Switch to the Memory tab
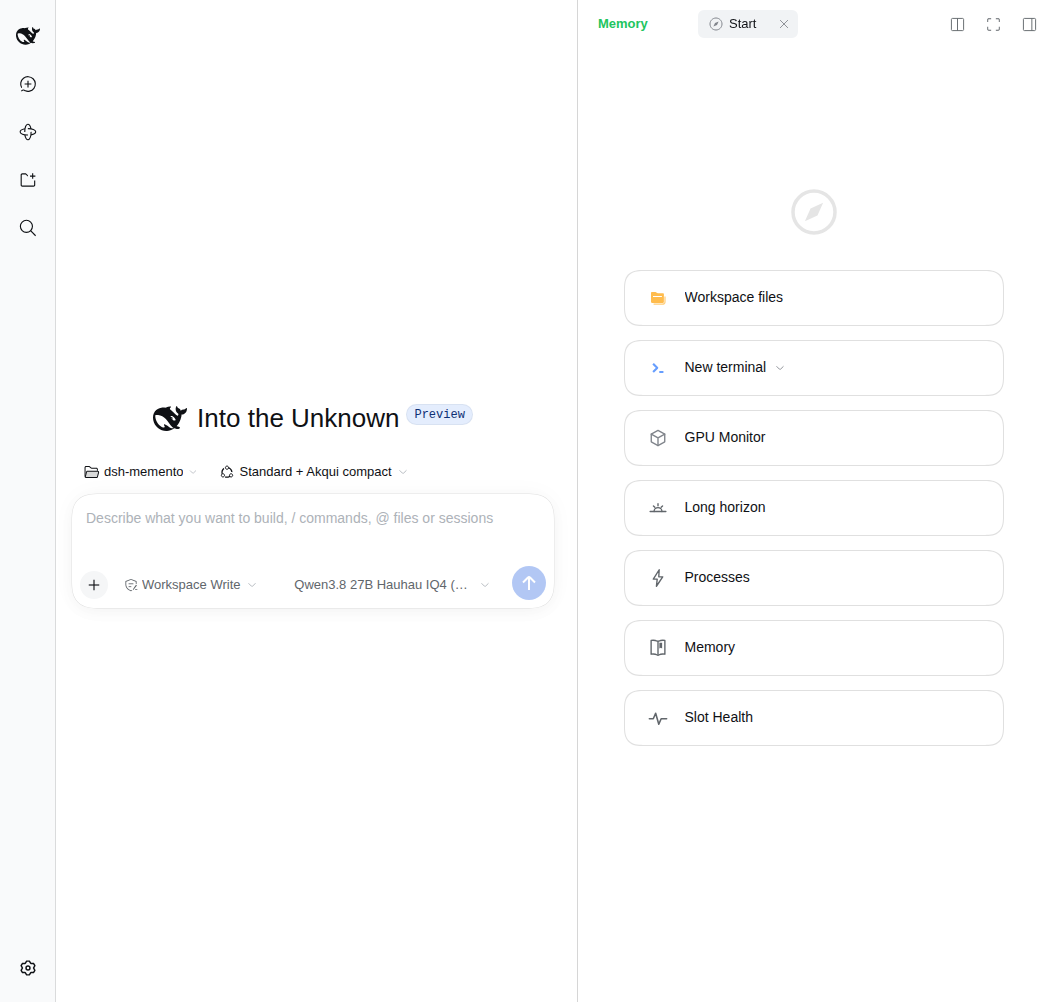The image size is (1049, 1002). tap(622, 24)
